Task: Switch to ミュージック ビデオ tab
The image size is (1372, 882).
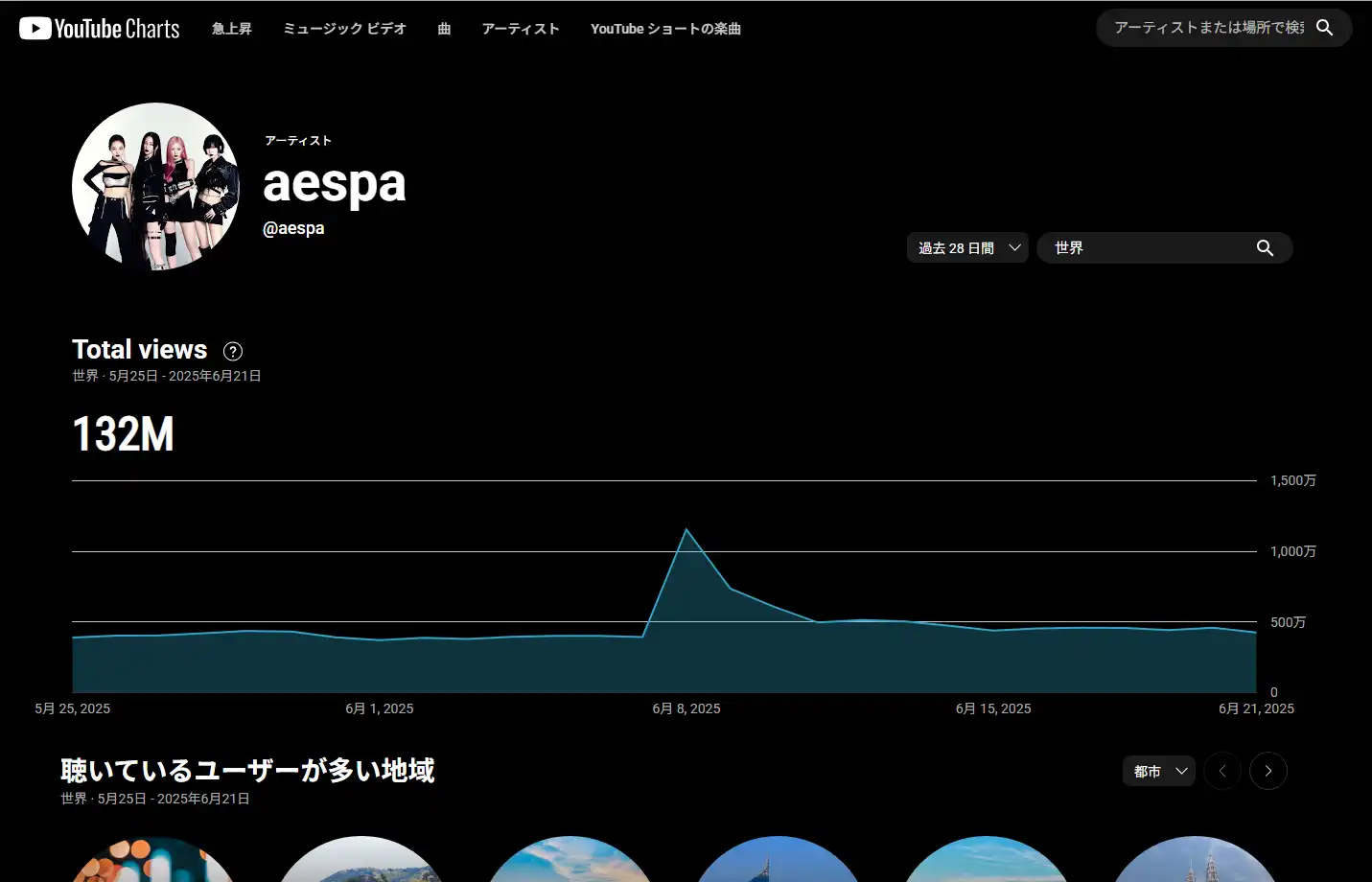Action: pyautogui.click(x=344, y=29)
